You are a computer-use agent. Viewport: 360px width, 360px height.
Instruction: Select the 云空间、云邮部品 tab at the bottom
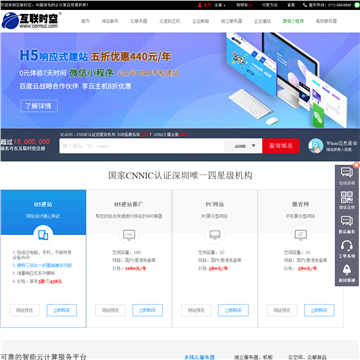pyautogui.click(x=307, y=357)
